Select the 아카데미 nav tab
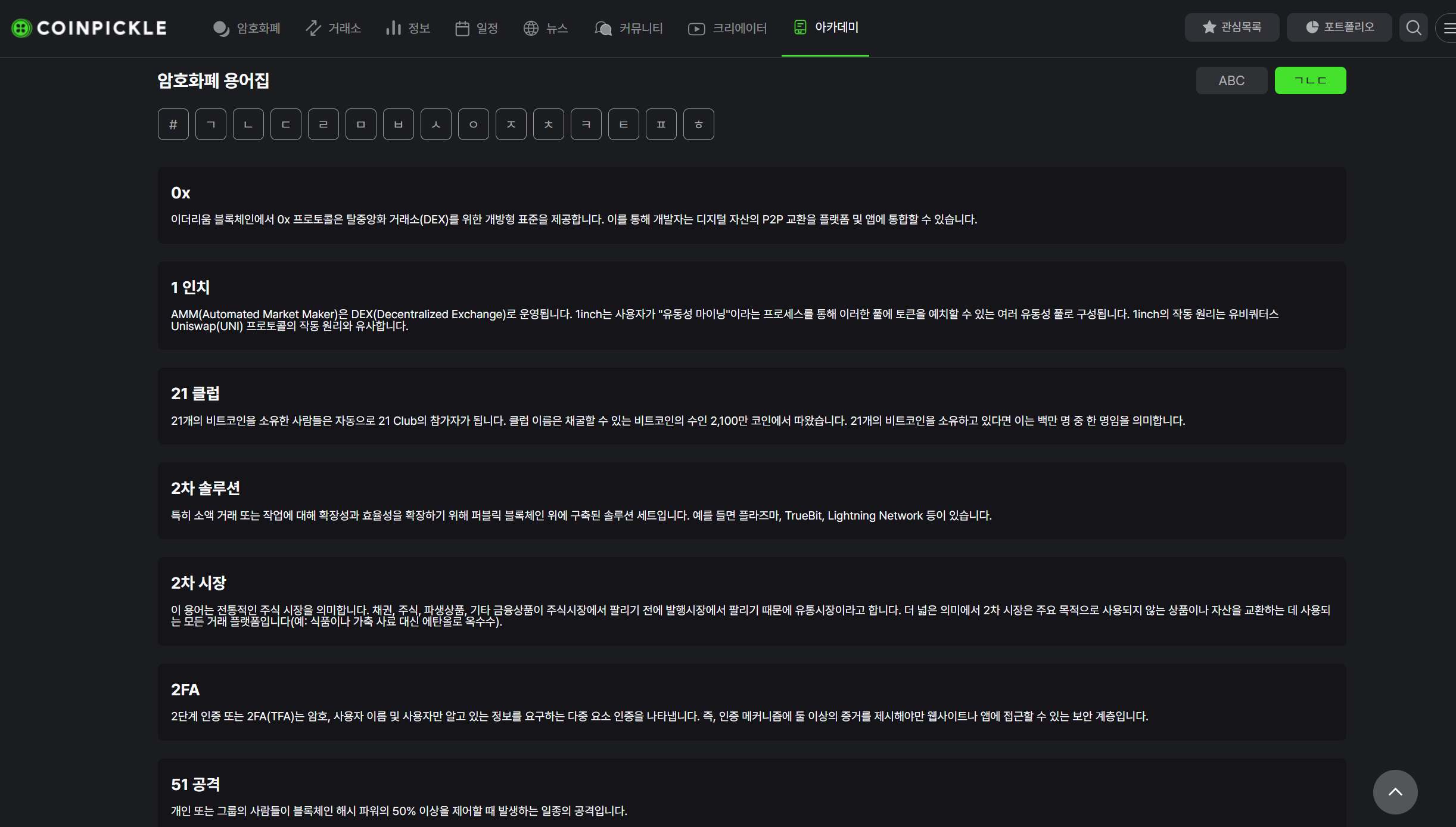Screen dimensions: 1456x827 (x=826, y=27)
